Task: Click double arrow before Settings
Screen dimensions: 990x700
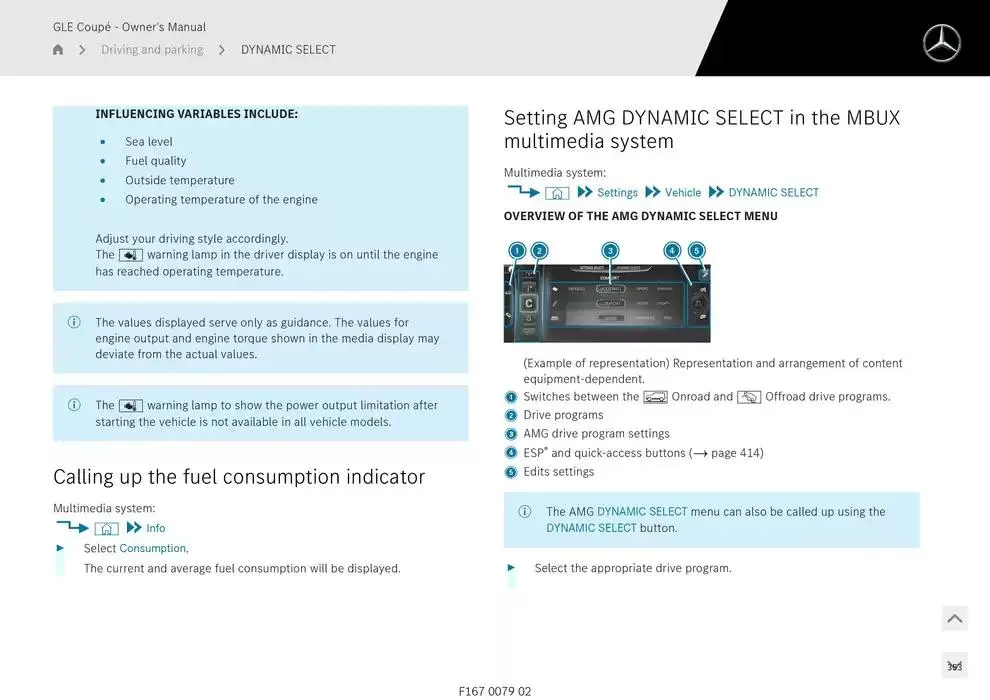Action: tap(585, 192)
